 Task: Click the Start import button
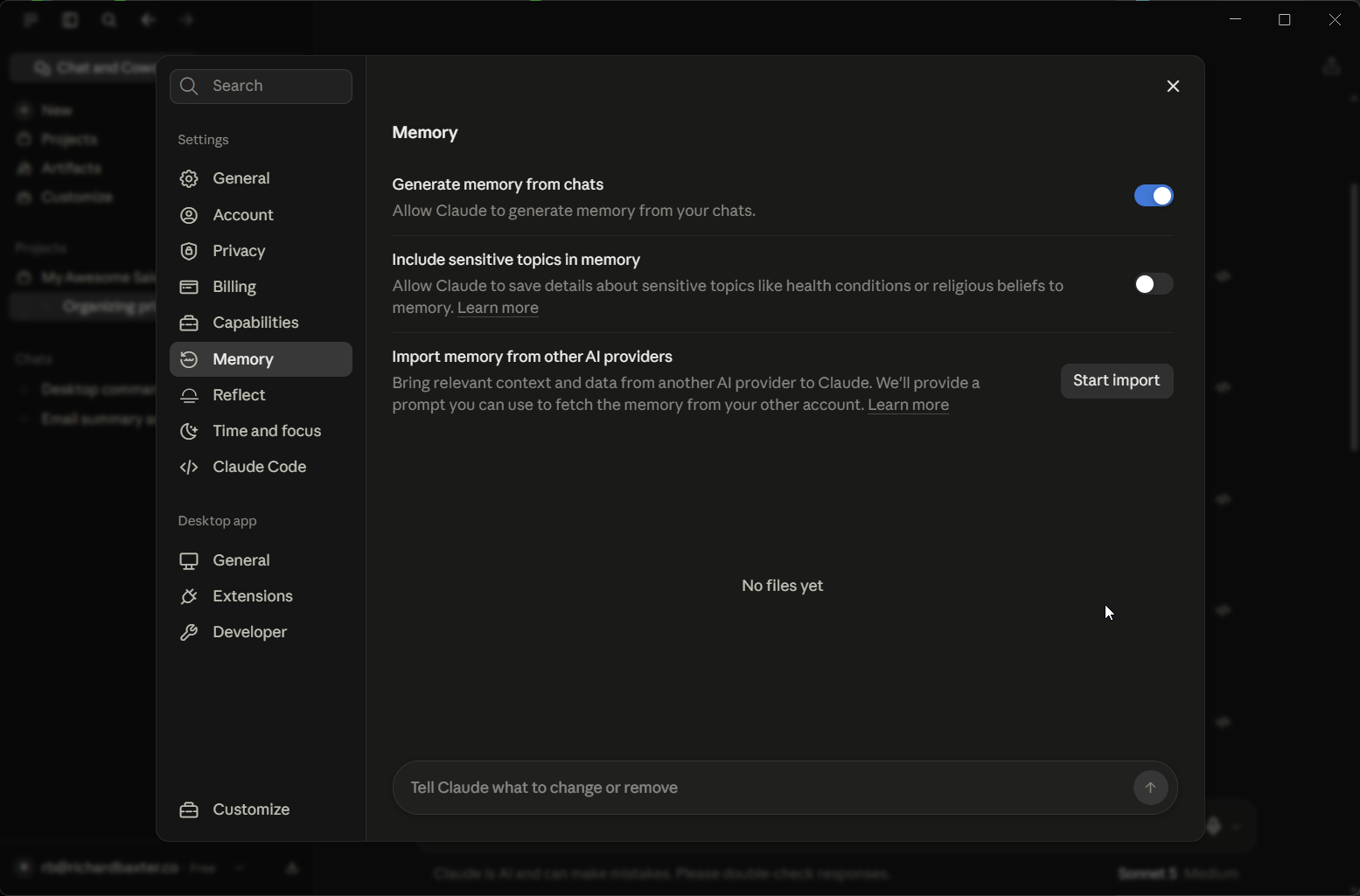pyautogui.click(x=1117, y=381)
